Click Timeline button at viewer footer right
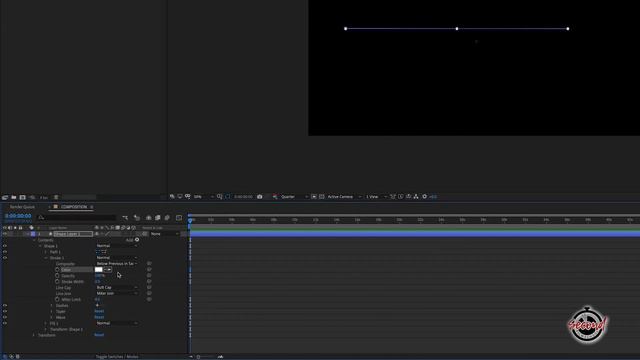This screenshot has width=640, height=360. 408,197
